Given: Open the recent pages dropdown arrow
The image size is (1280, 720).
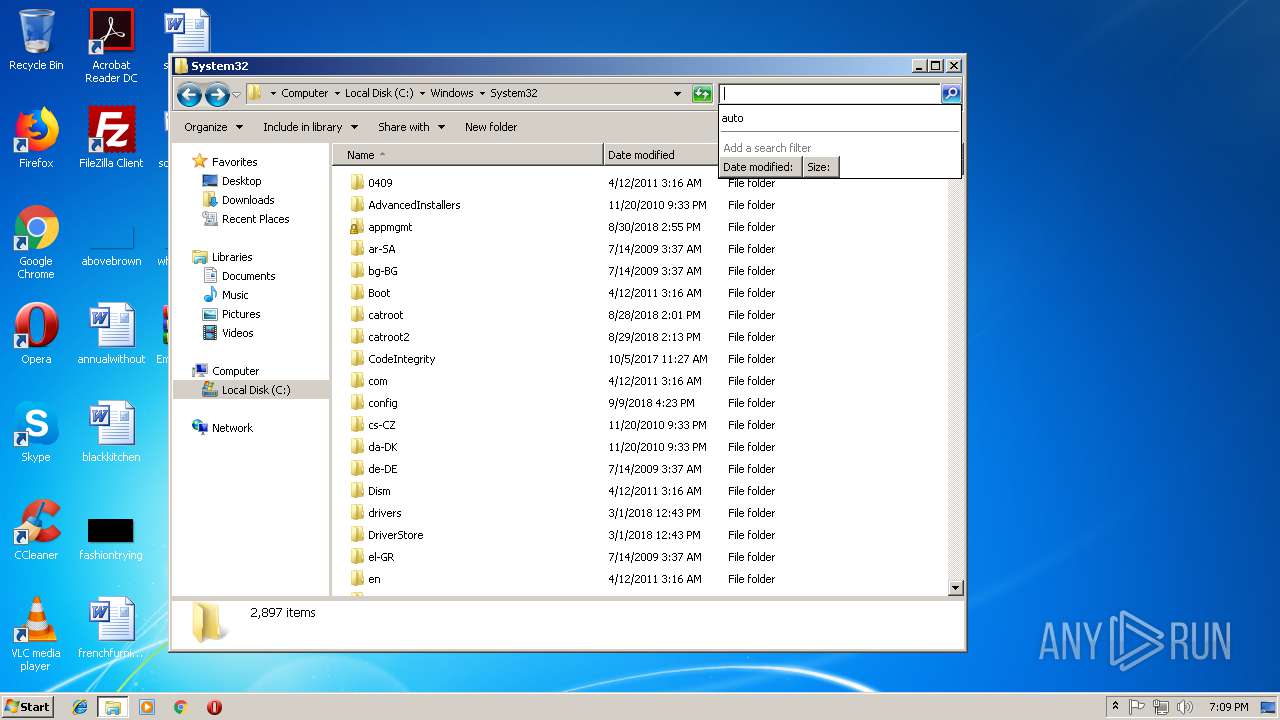Looking at the screenshot, I should [237, 94].
